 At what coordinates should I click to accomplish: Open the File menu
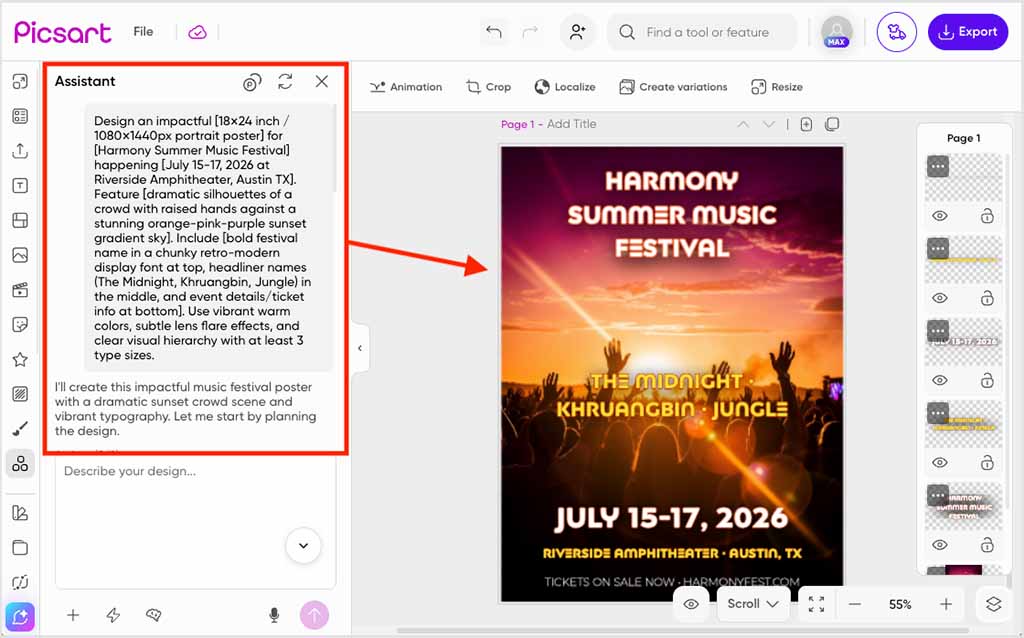click(143, 31)
